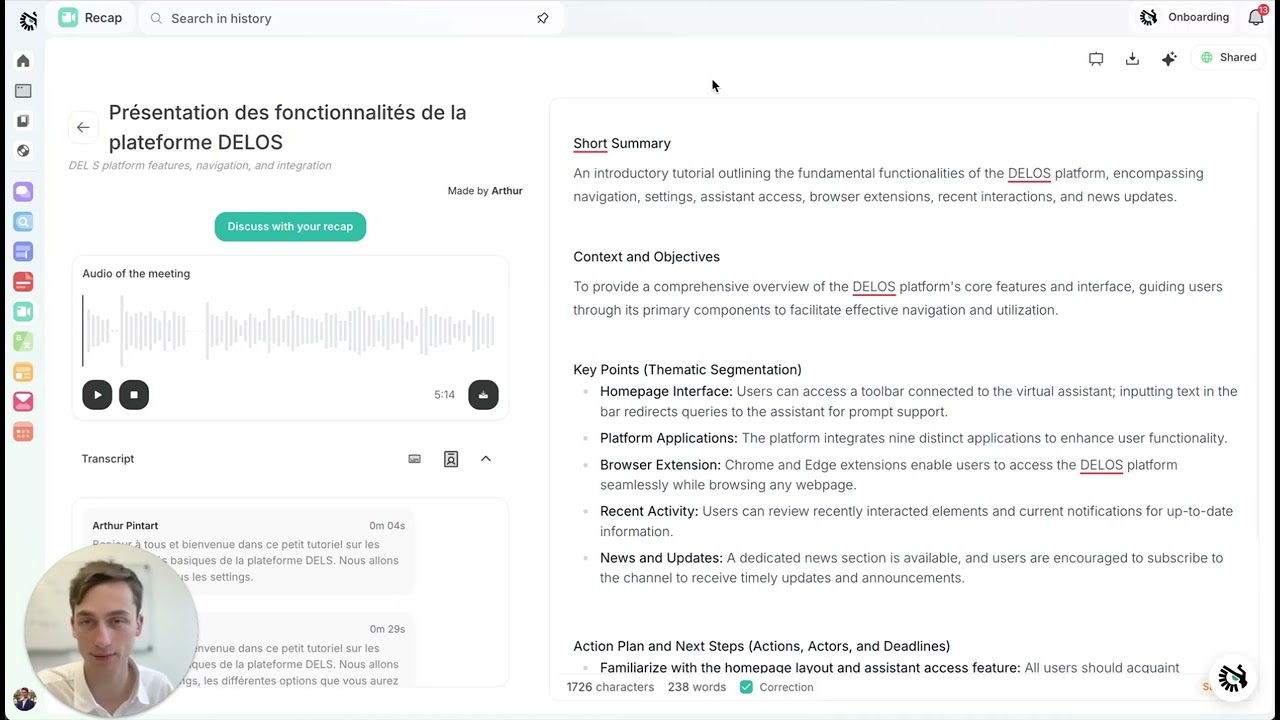Screen dimensions: 1280x720
Task: Open the Shared status button
Action: [x=1229, y=58]
